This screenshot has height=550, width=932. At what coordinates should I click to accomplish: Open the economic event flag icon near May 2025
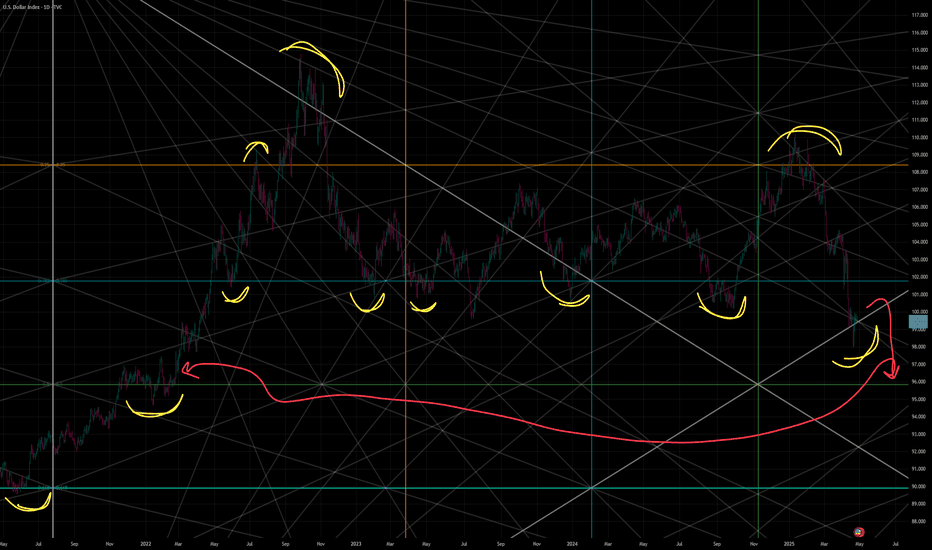click(x=859, y=532)
